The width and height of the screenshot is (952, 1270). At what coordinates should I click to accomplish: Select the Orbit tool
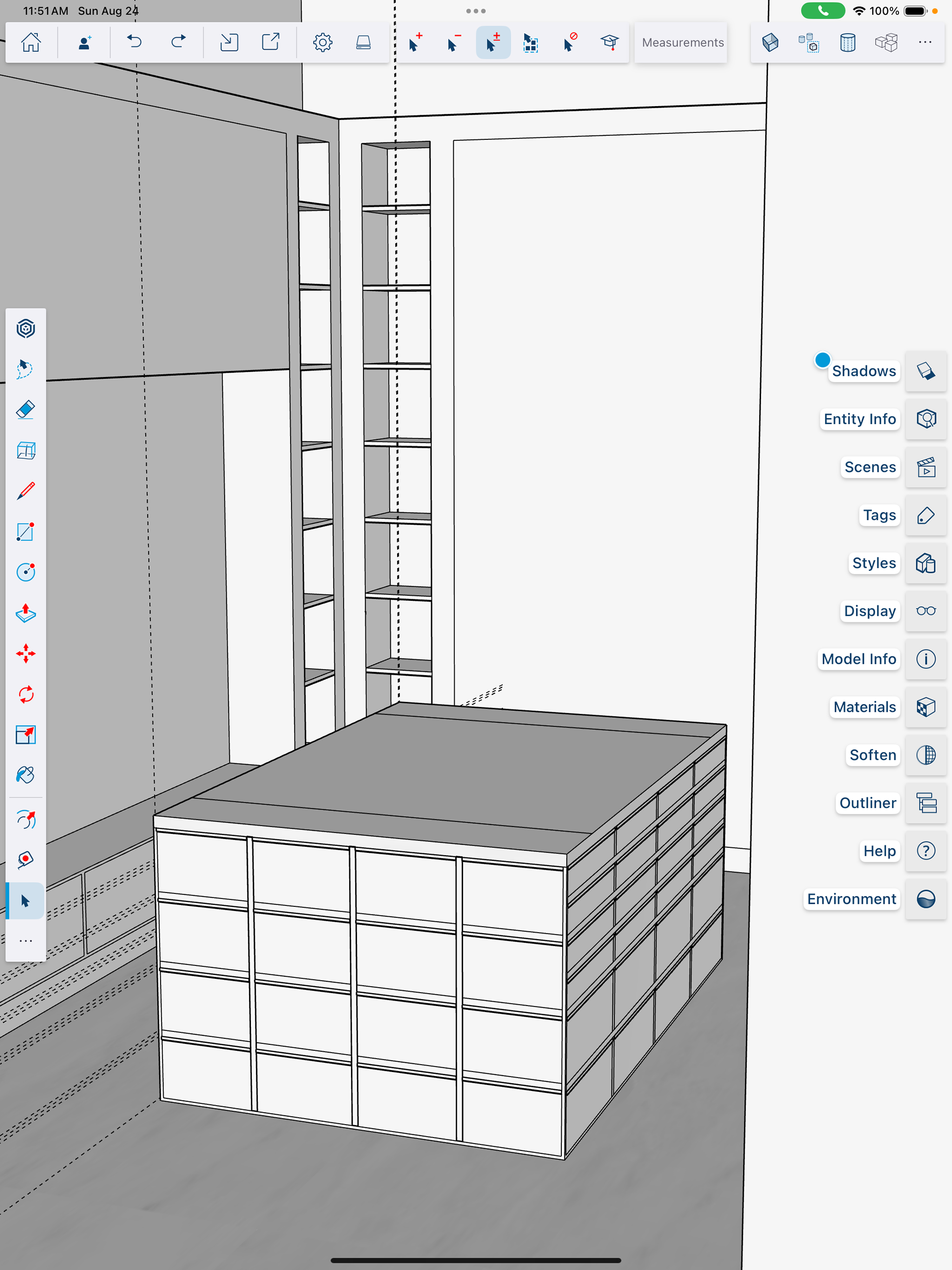click(x=26, y=820)
